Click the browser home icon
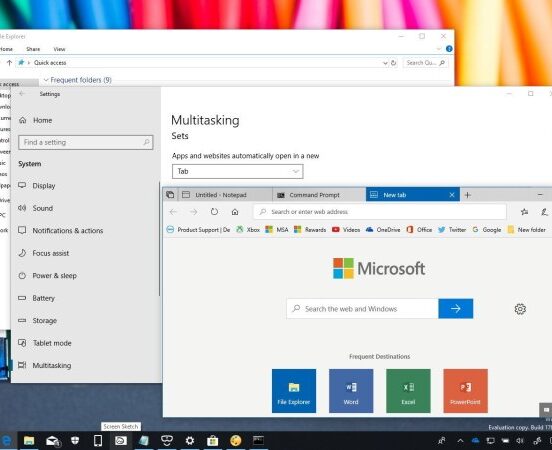Image resolution: width=552 pixels, height=450 pixels. coord(235,212)
